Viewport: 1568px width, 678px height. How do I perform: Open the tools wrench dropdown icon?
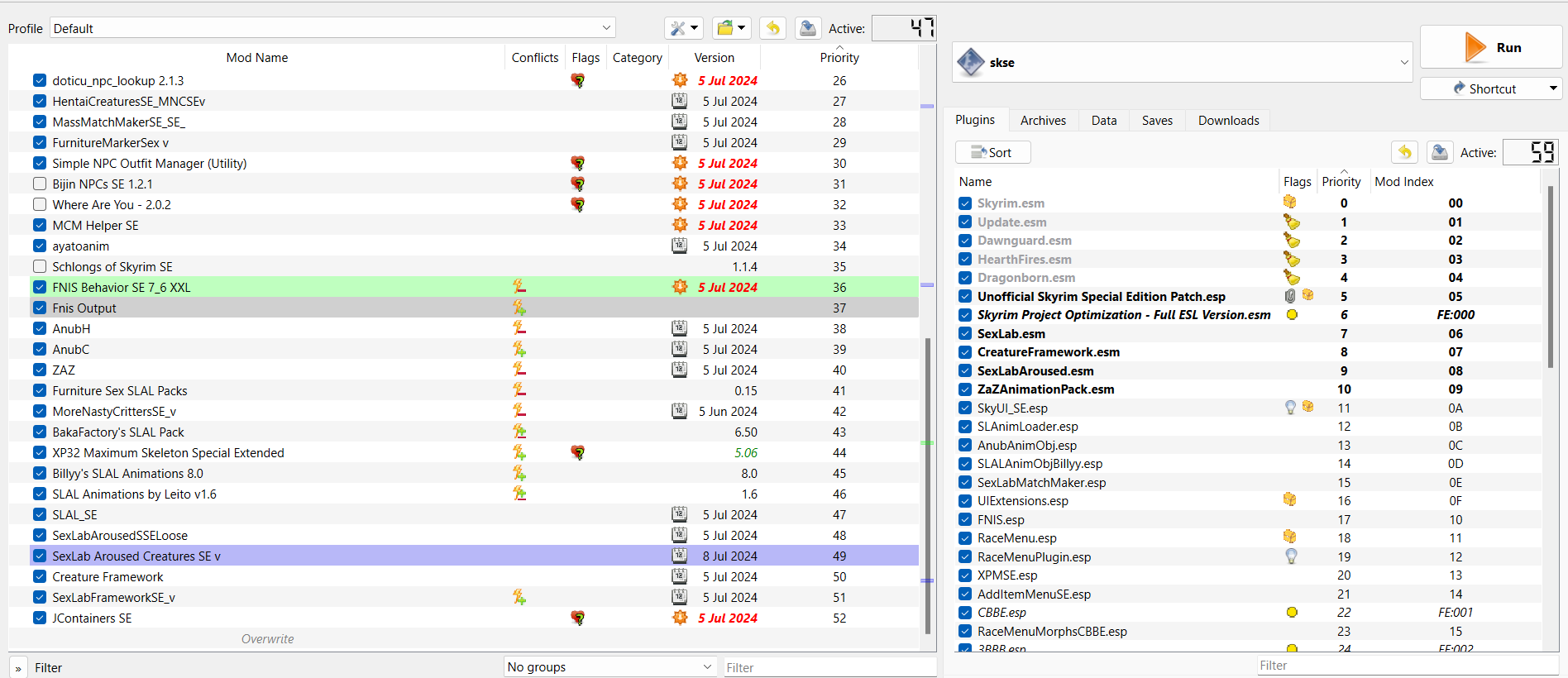[x=683, y=28]
